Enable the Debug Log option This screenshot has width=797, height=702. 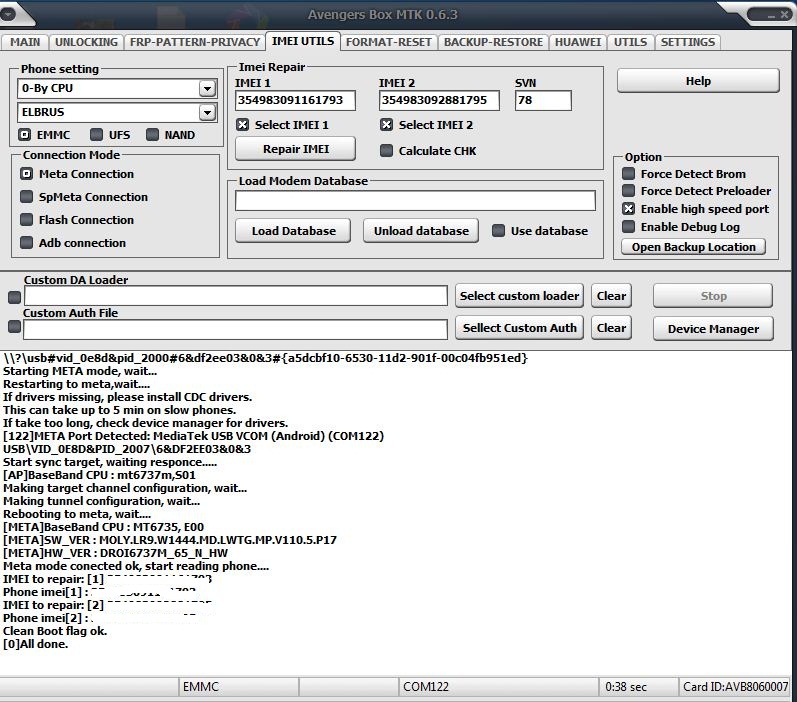[x=628, y=227]
